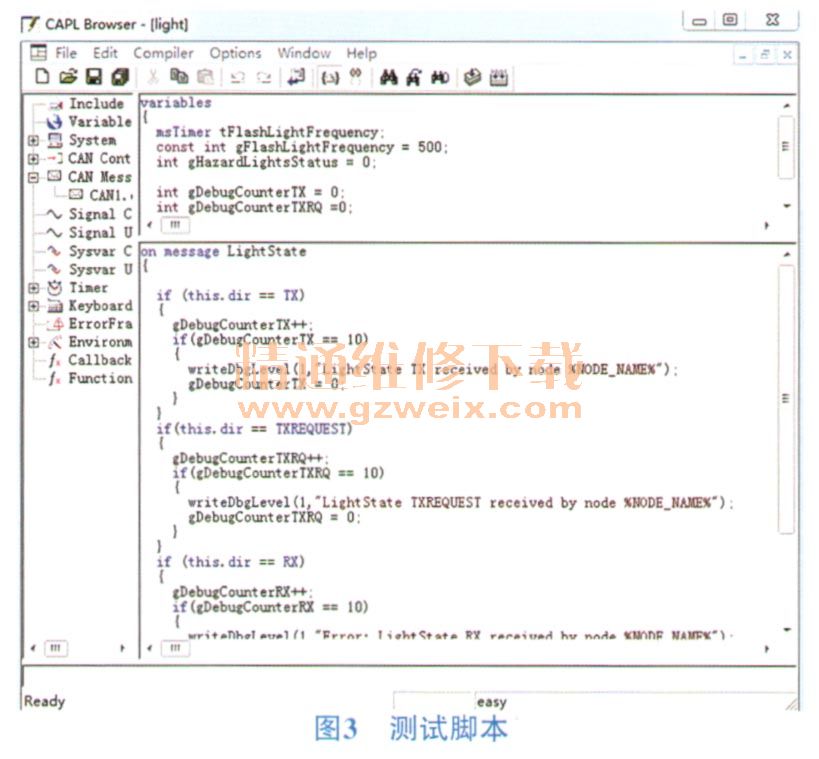Image resolution: width=819 pixels, height=759 pixels.
Task: Click the New file icon
Action: (42, 77)
